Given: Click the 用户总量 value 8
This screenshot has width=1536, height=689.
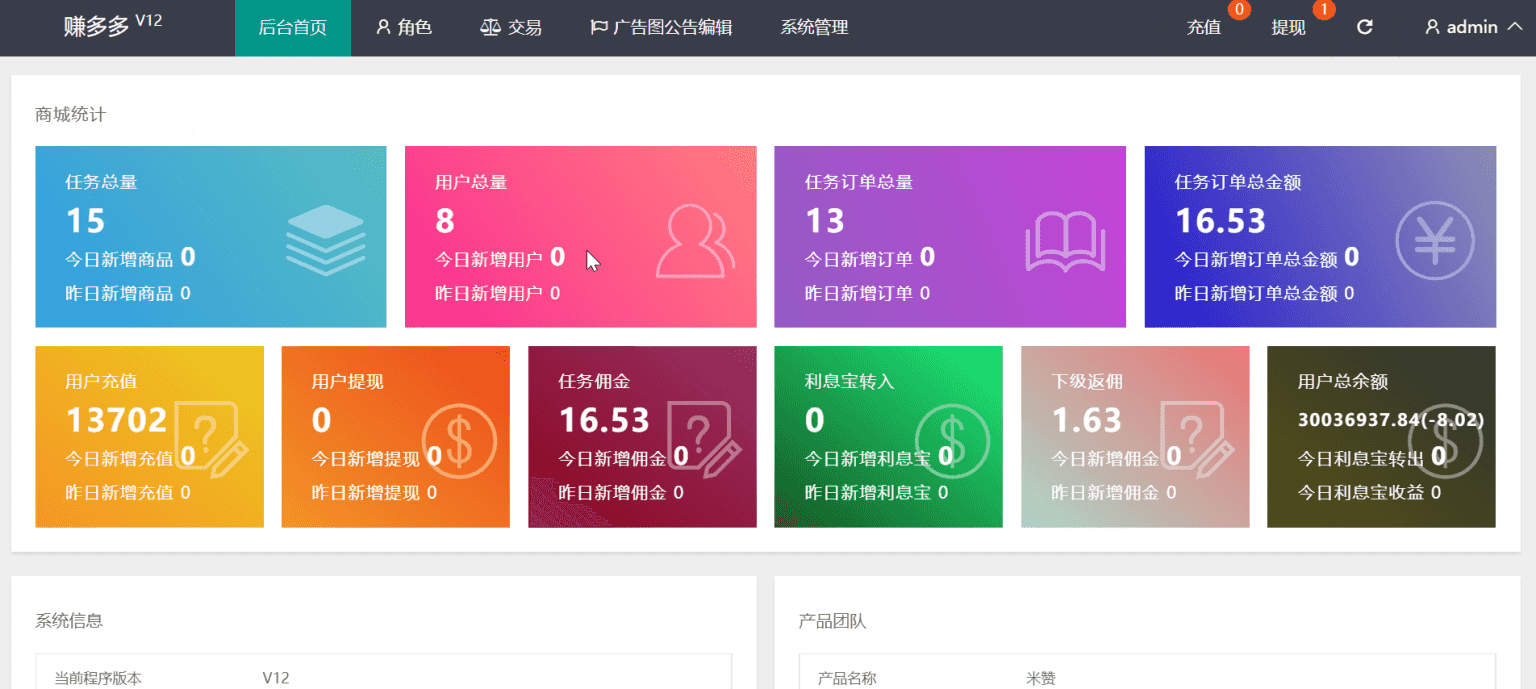Looking at the screenshot, I should point(445,221).
